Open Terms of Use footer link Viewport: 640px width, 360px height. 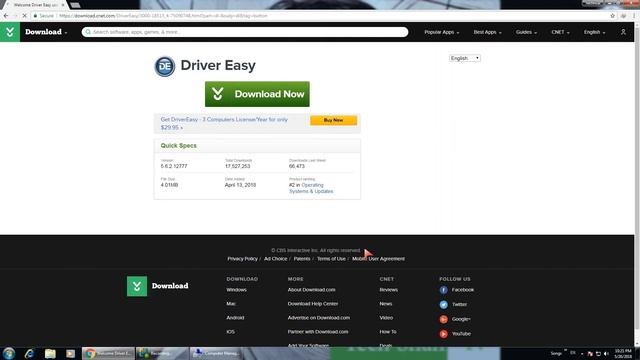click(331, 259)
